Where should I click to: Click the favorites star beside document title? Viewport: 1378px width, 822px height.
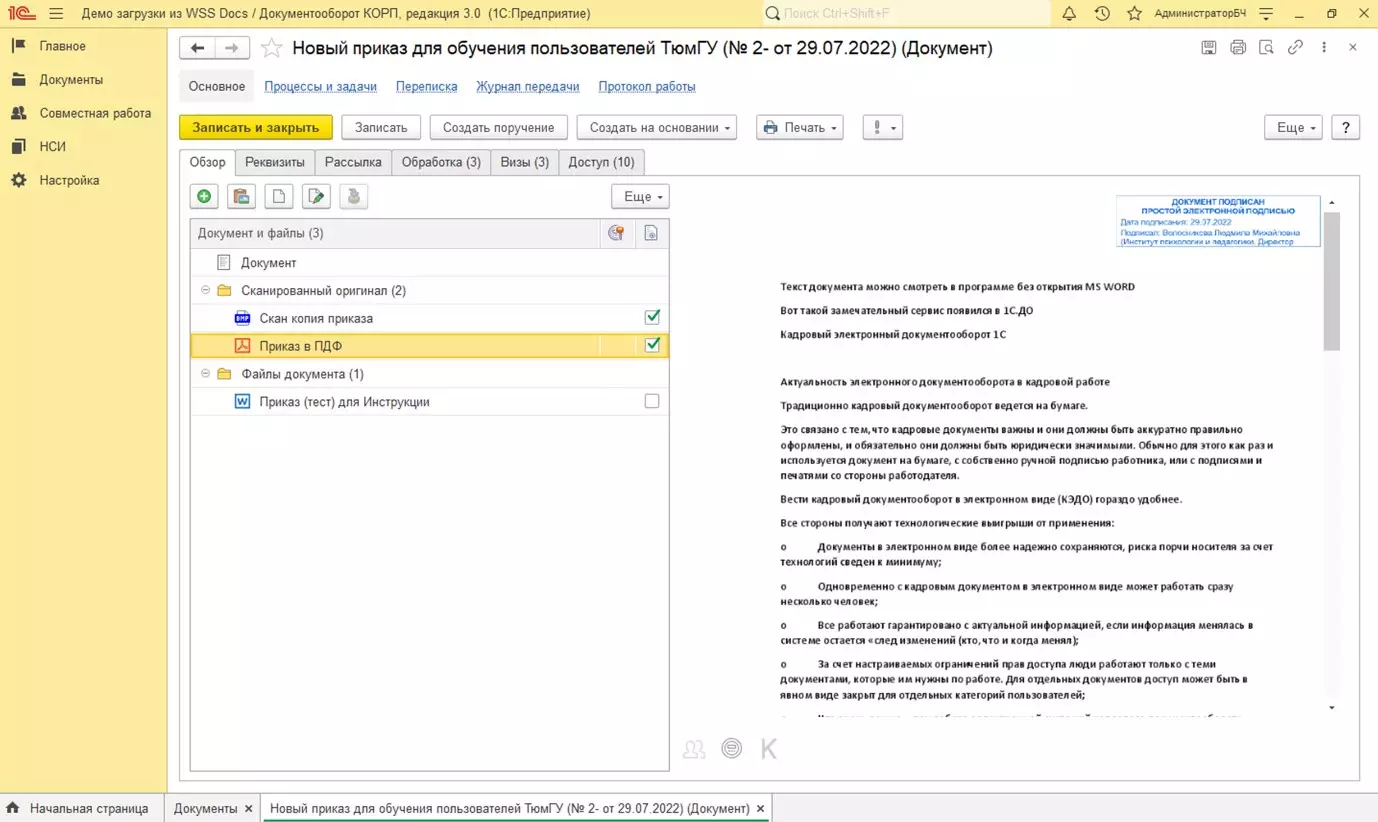(x=271, y=48)
